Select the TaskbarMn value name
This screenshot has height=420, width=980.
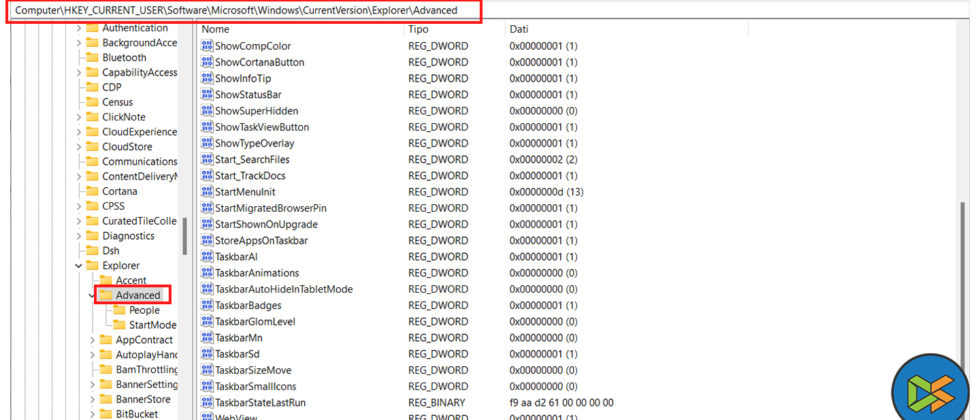click(x=239, y=338)
